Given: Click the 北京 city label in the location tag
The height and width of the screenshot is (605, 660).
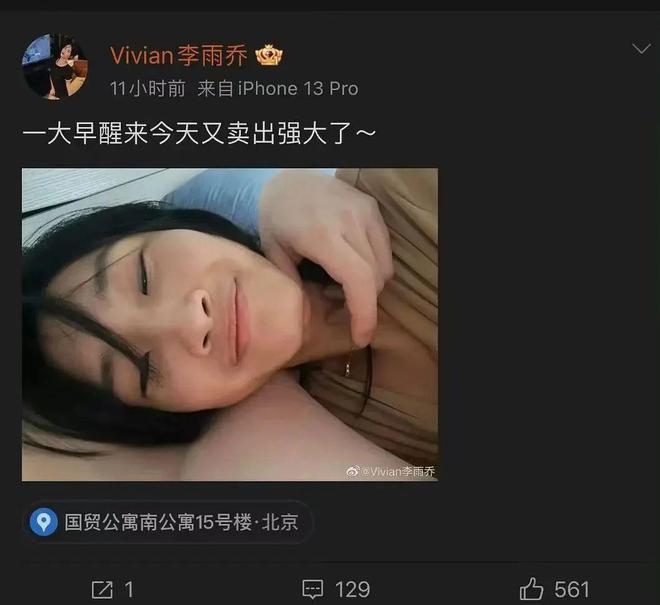Looking at the screenshot, I should coord(280,522).
